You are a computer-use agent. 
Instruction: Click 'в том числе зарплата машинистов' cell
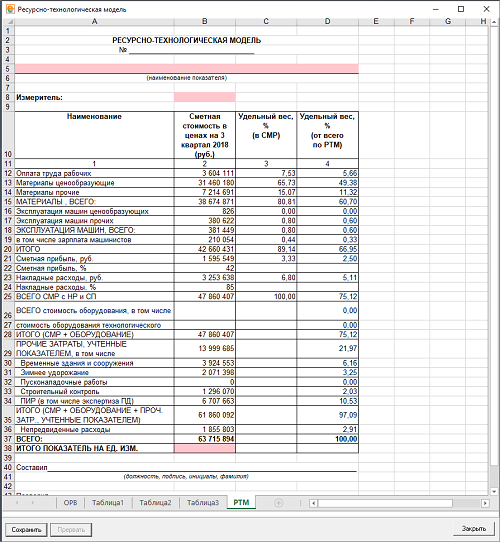94,240
